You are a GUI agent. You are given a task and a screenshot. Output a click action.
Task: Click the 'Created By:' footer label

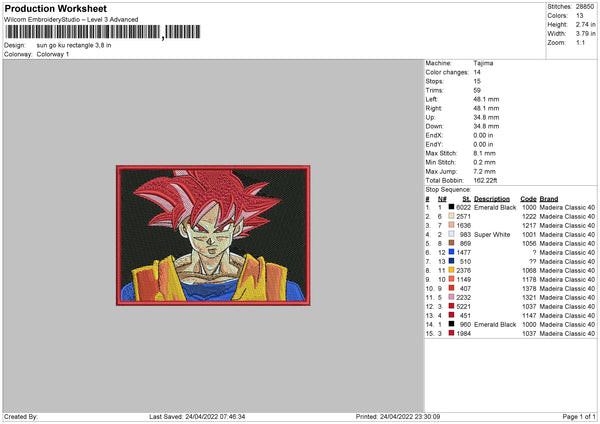[21, 416]
